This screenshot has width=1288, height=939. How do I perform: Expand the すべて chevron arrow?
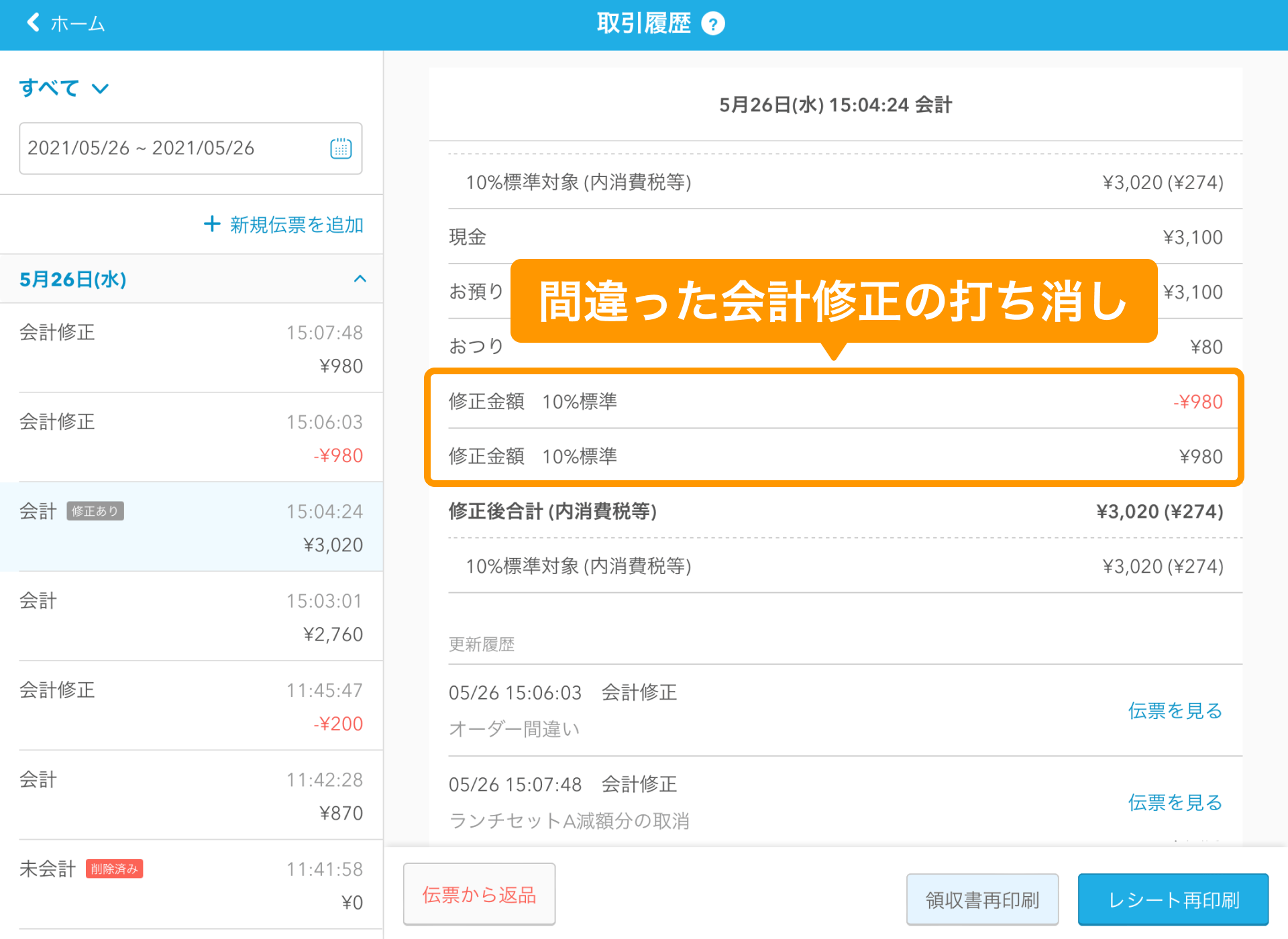point(100,89)
